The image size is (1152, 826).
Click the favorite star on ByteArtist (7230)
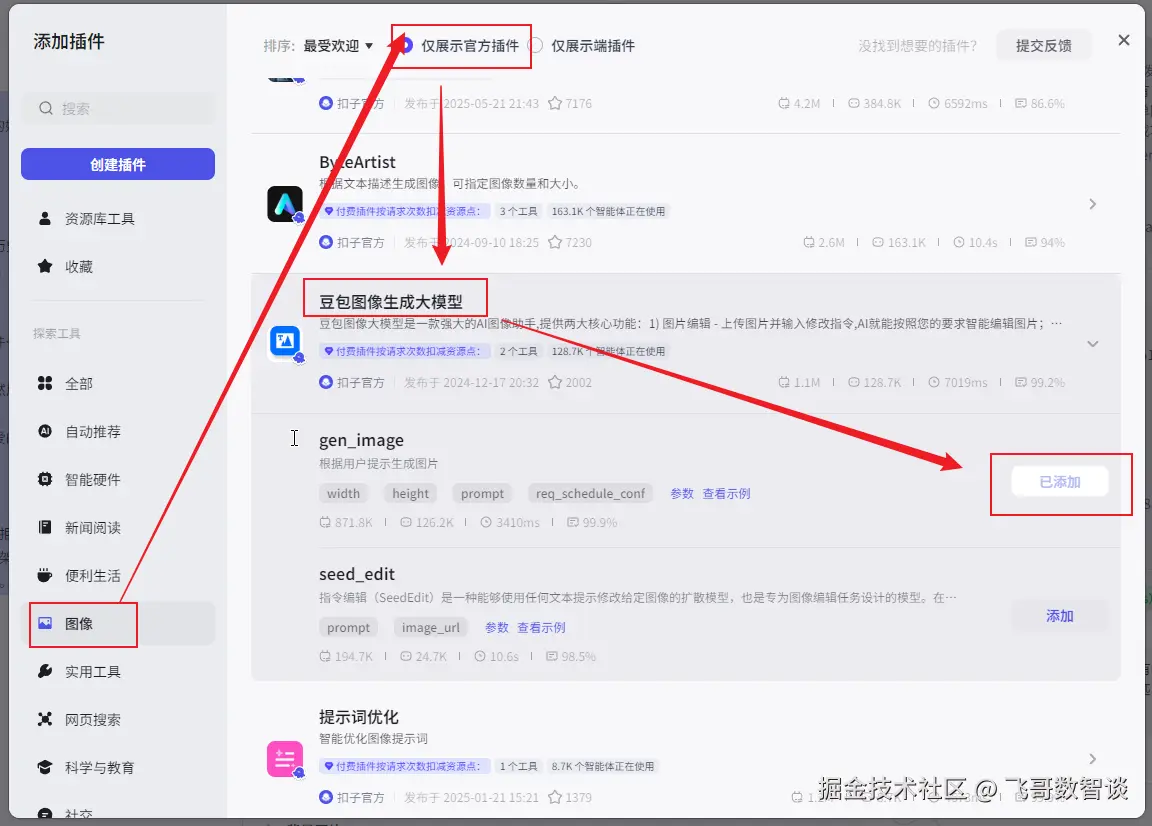[x=555, y=242]
